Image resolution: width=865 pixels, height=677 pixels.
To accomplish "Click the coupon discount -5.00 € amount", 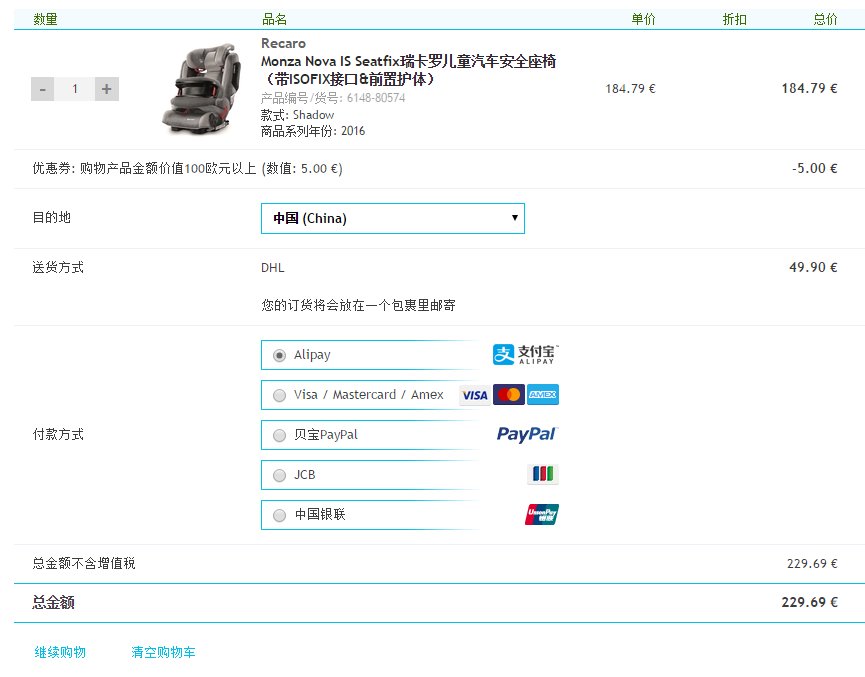I will click(x=815, y=168).
